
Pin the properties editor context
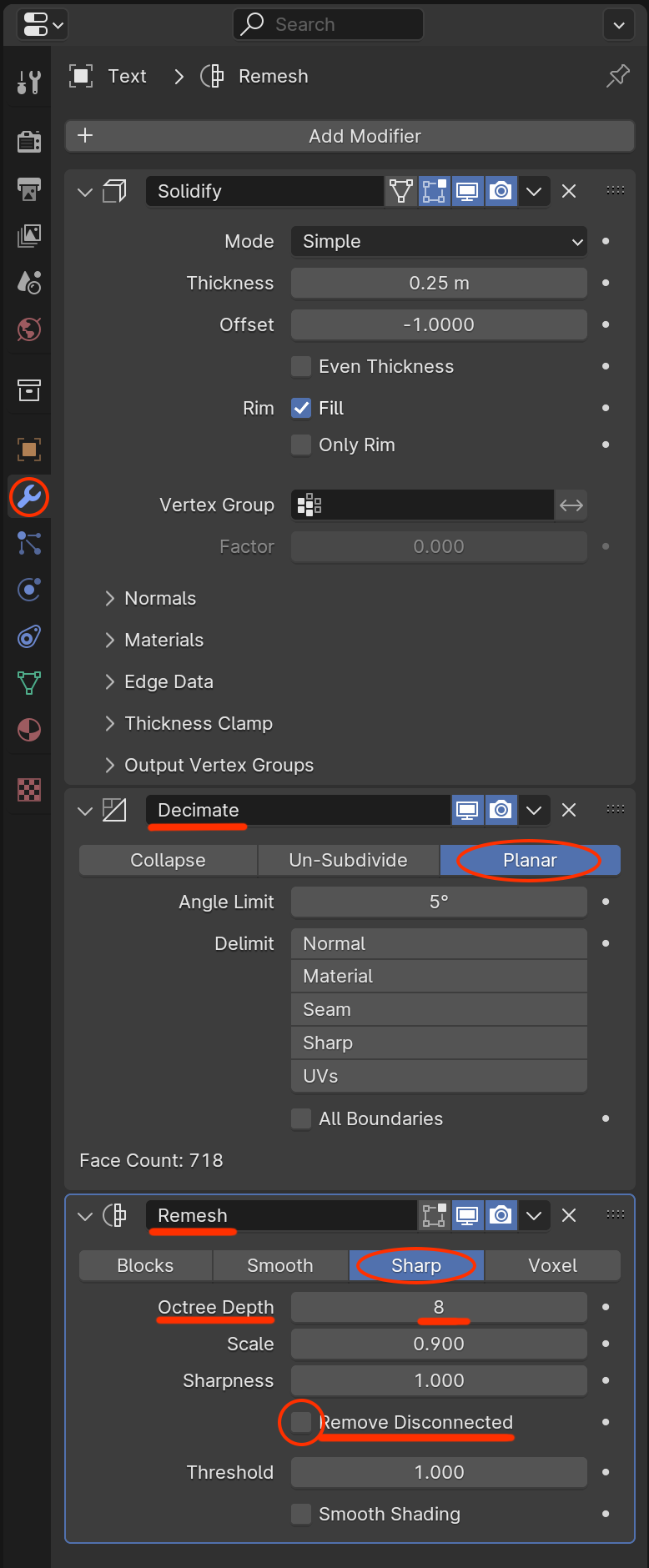coord(617,77)
